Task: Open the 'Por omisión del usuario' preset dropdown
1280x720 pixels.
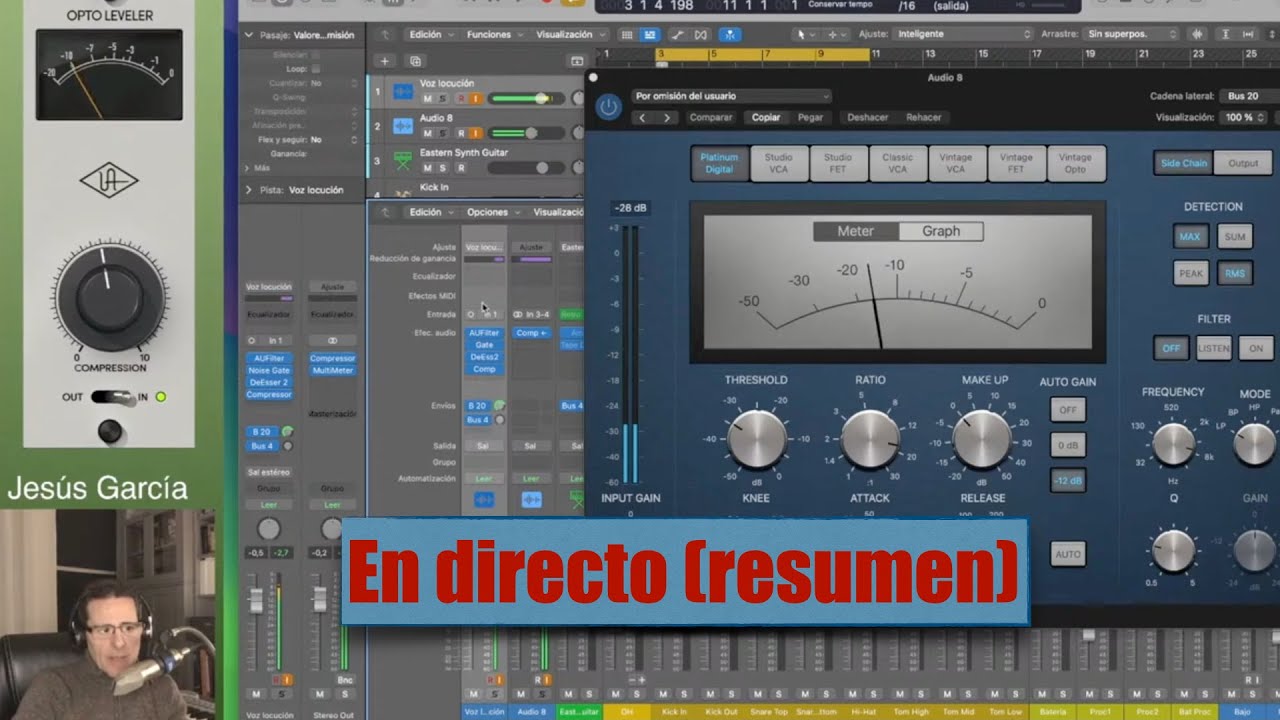Action: coord(731,96)
